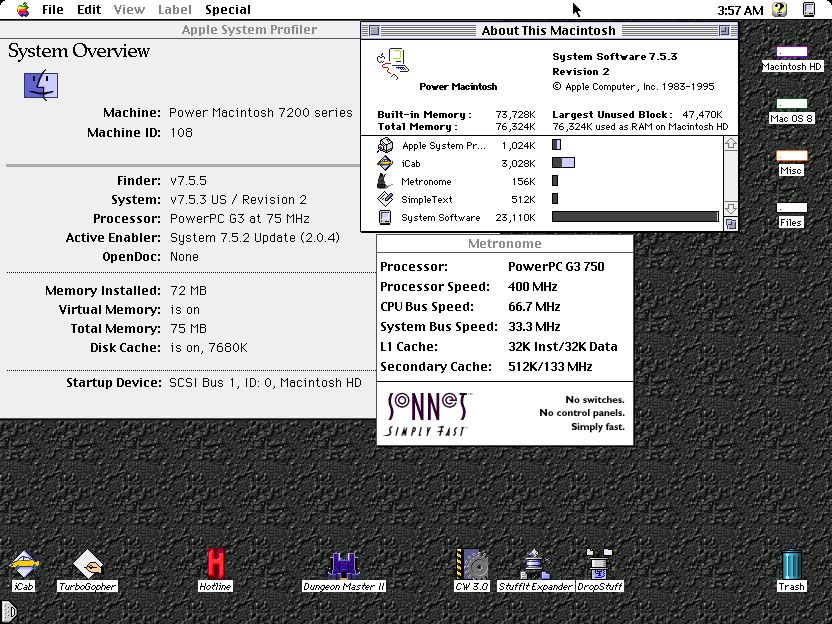Select the CW 3.0 icon

click(472, 565)
